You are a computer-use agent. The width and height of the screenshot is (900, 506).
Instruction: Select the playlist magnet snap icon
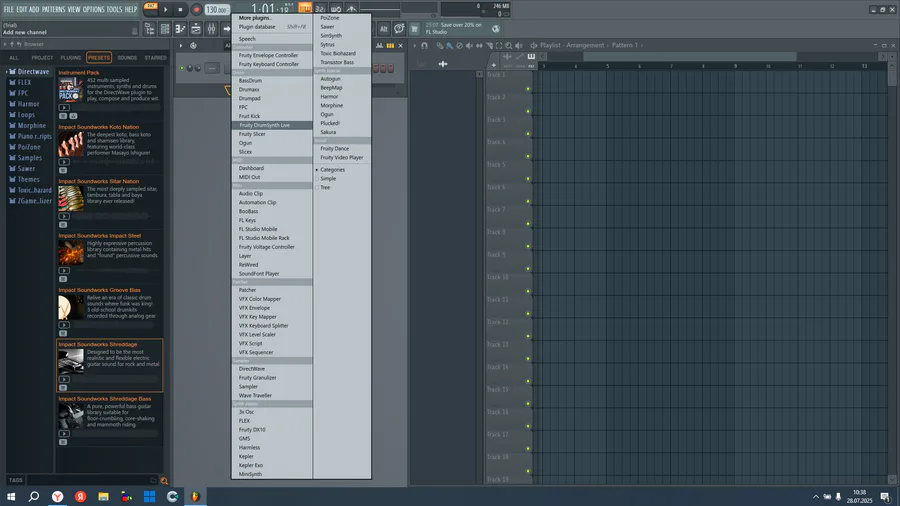click(x=424, y=45)
